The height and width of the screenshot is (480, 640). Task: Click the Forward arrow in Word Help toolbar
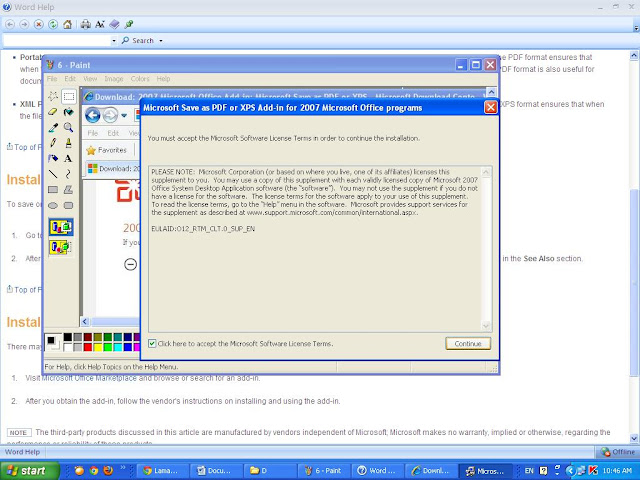24,24
